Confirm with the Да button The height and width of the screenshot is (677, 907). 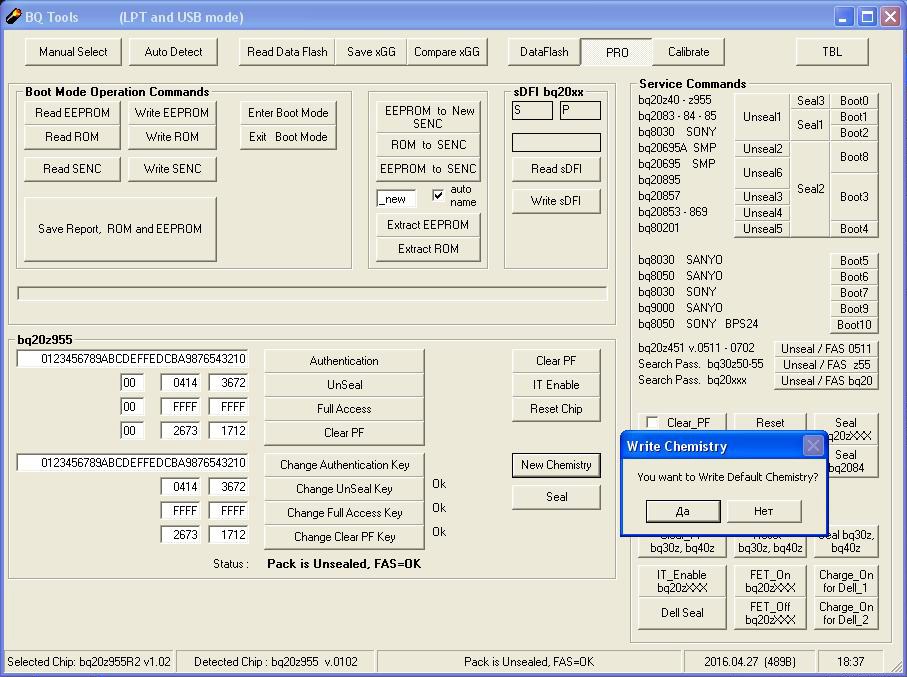tap(683, 511)
